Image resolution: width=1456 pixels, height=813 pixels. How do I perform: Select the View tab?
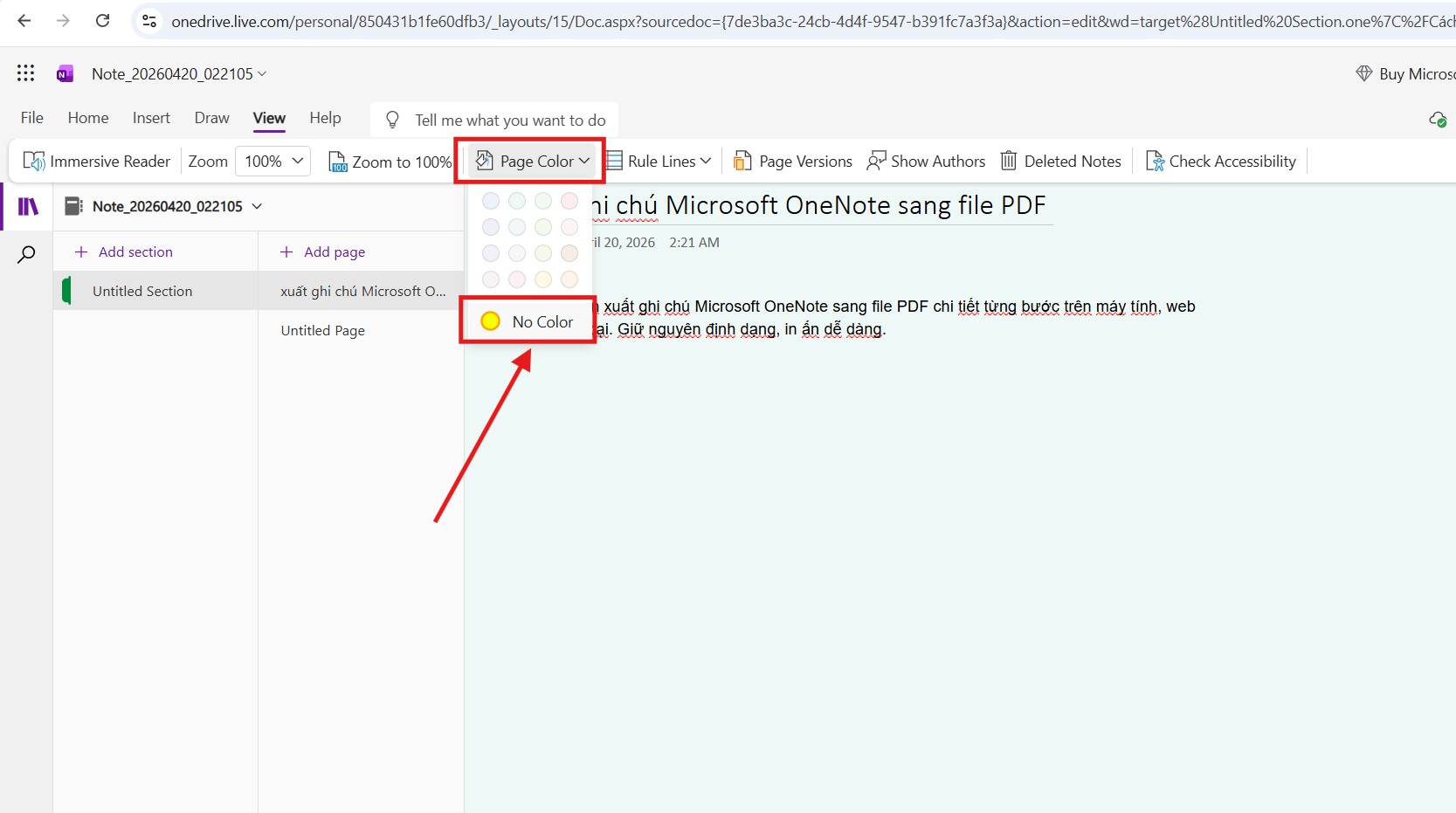pos(269,118)
